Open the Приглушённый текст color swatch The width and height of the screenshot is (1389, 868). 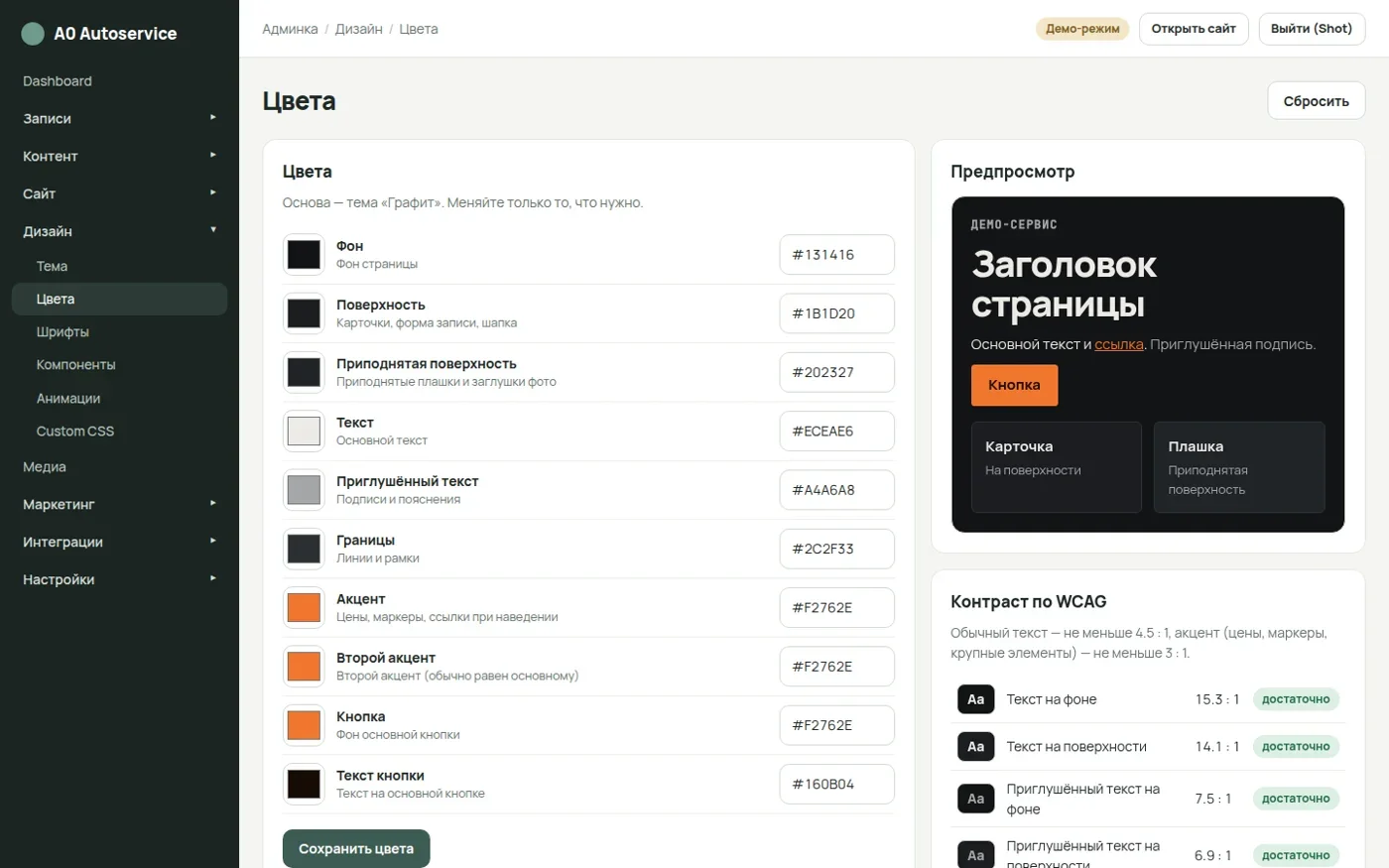point(304,490)
